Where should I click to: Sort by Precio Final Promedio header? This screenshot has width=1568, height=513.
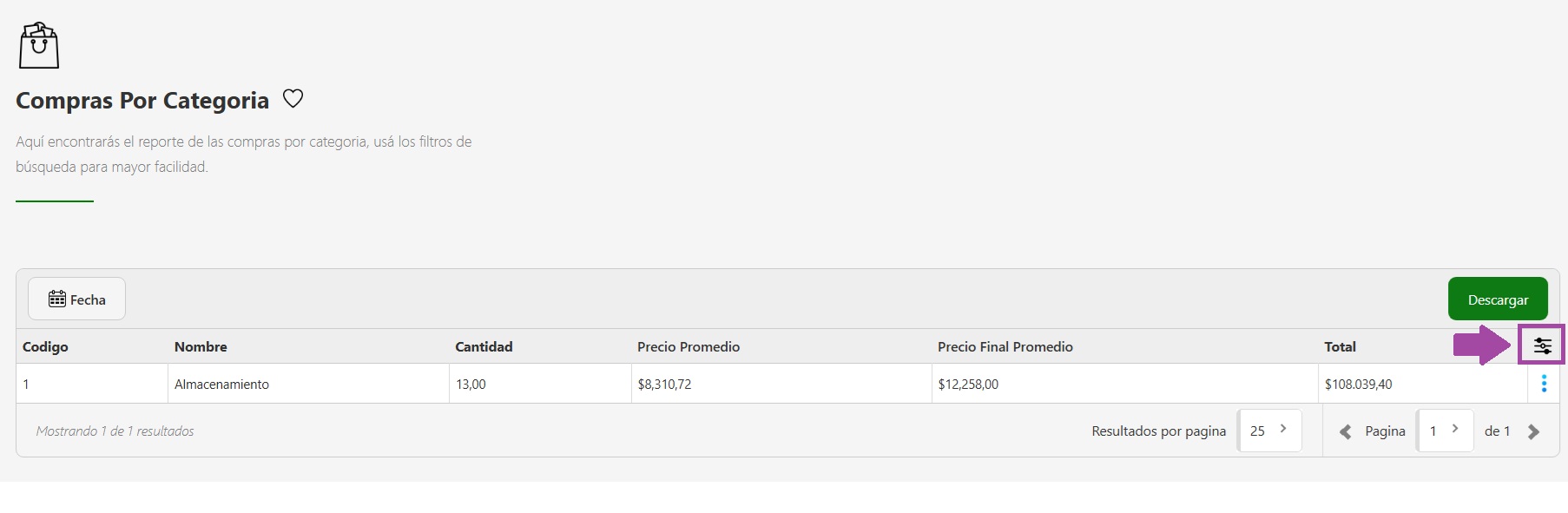1005,347
